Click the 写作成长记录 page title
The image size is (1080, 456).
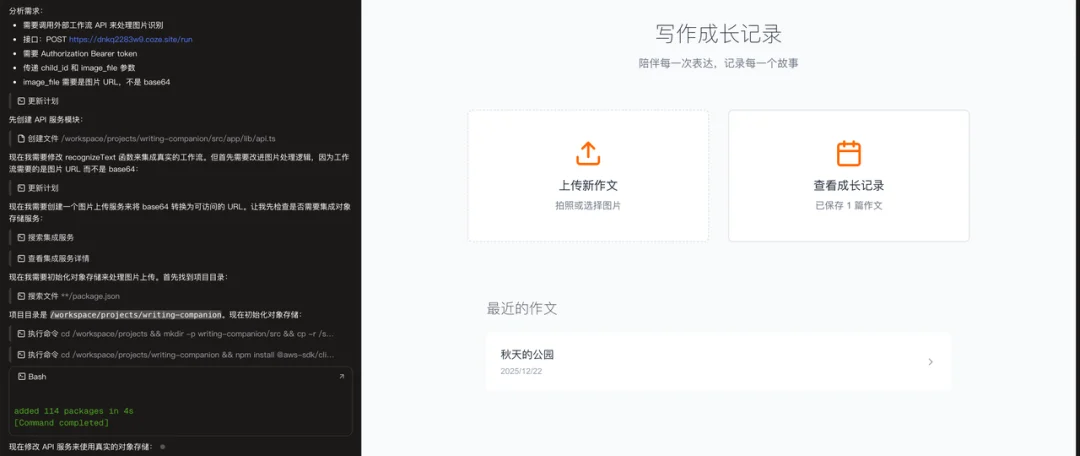(718, 34)
